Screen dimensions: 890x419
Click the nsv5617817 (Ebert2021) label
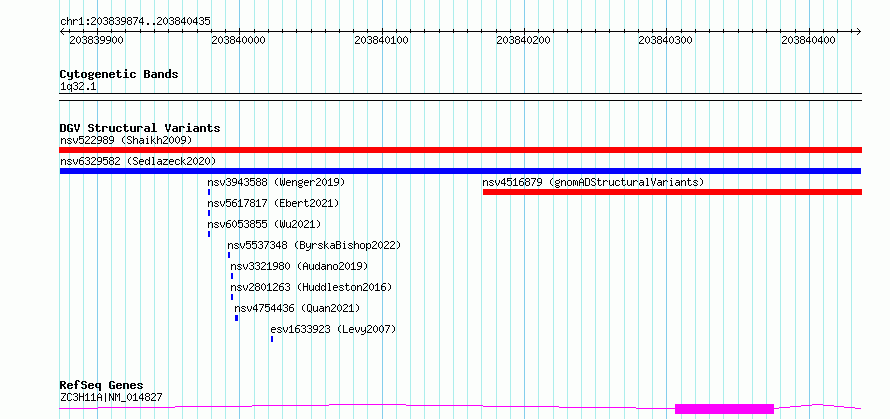point(273,203)
